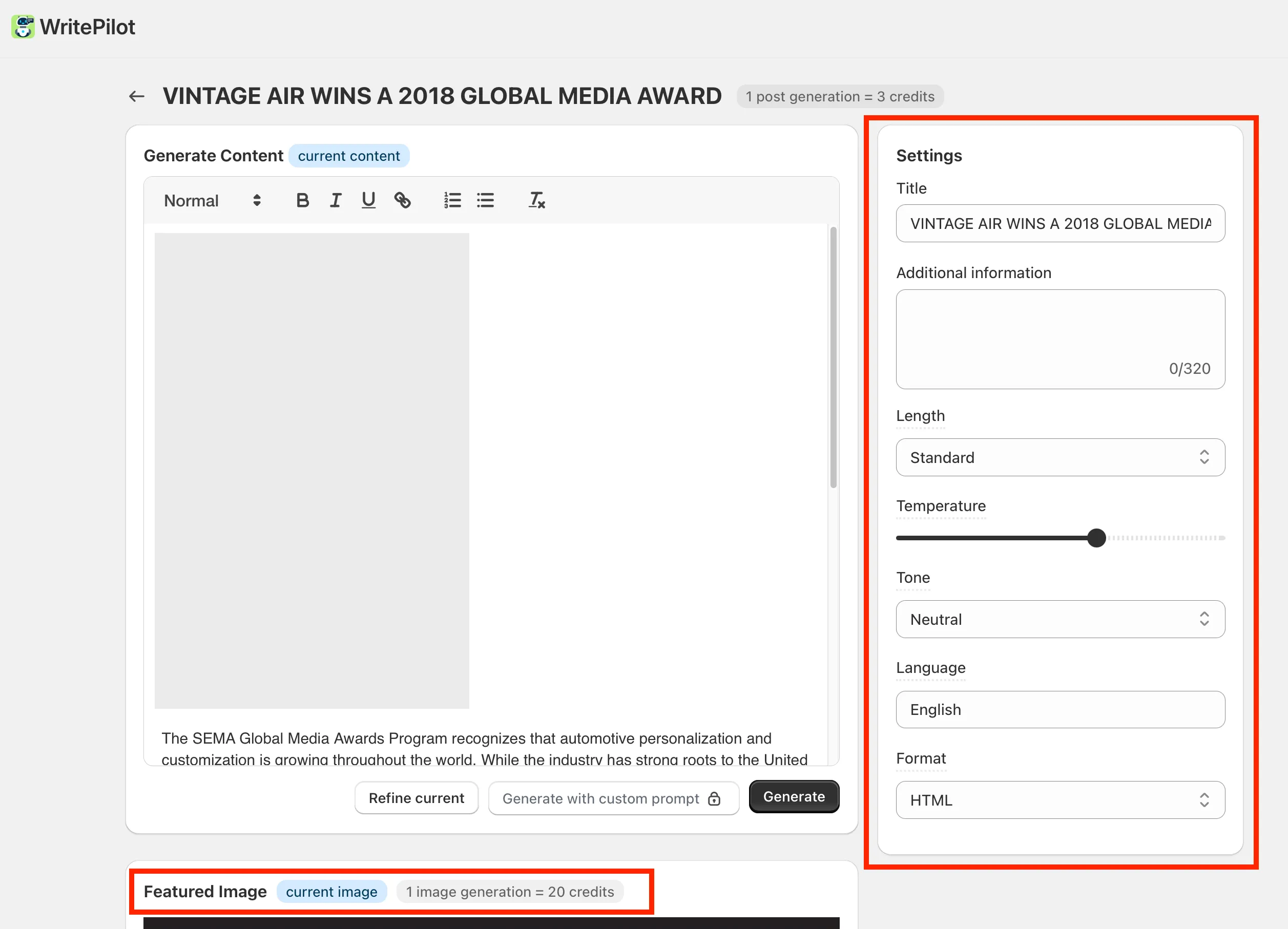Click the page title VINTAGE AIR WINS heading
Screen dimensions: 1288x929
pyautogui.click(x=442, y=96)
